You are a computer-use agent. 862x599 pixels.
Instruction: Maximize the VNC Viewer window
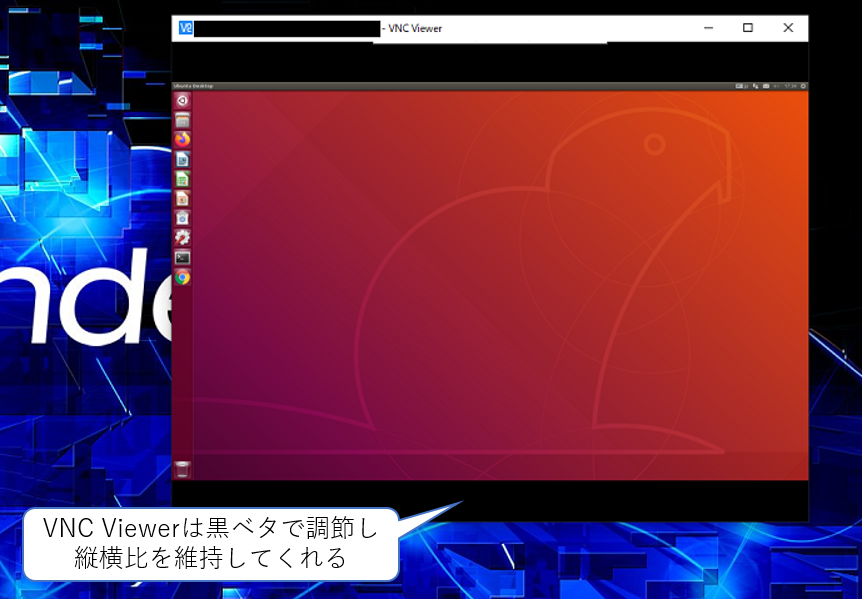[x=748, y=28]
